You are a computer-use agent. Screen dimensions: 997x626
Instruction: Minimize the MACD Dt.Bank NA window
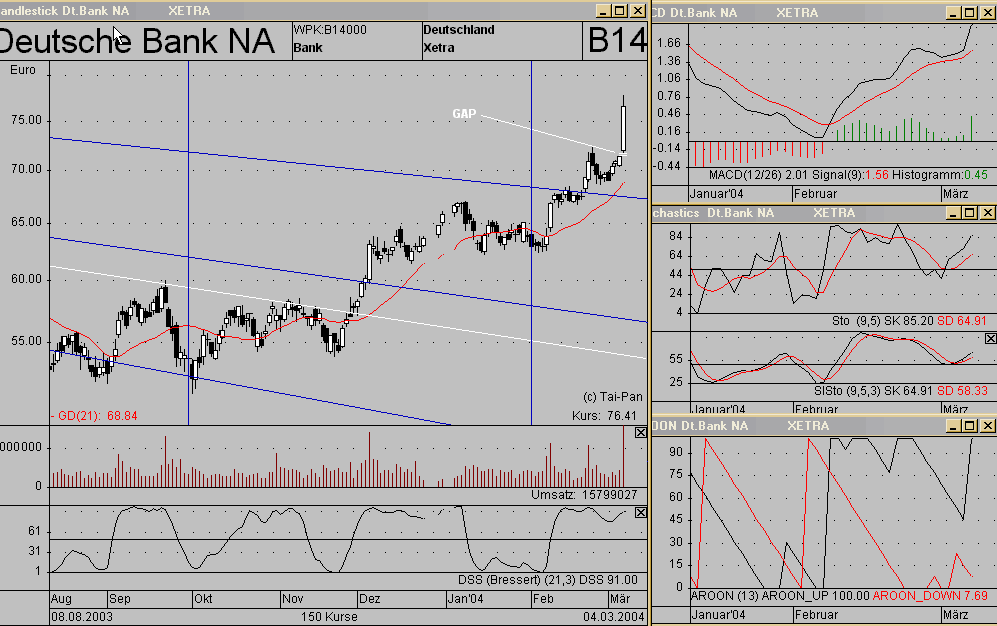point(952,13)
